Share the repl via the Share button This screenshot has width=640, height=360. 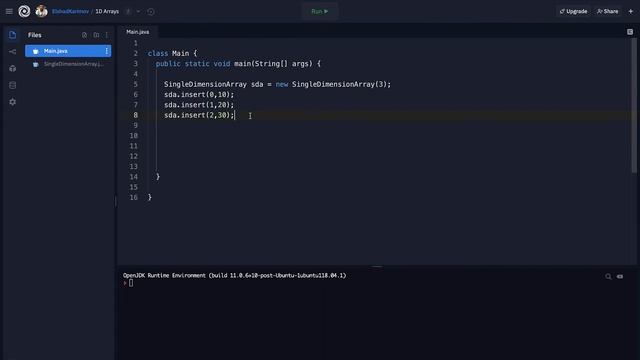(x=607, y=11)
